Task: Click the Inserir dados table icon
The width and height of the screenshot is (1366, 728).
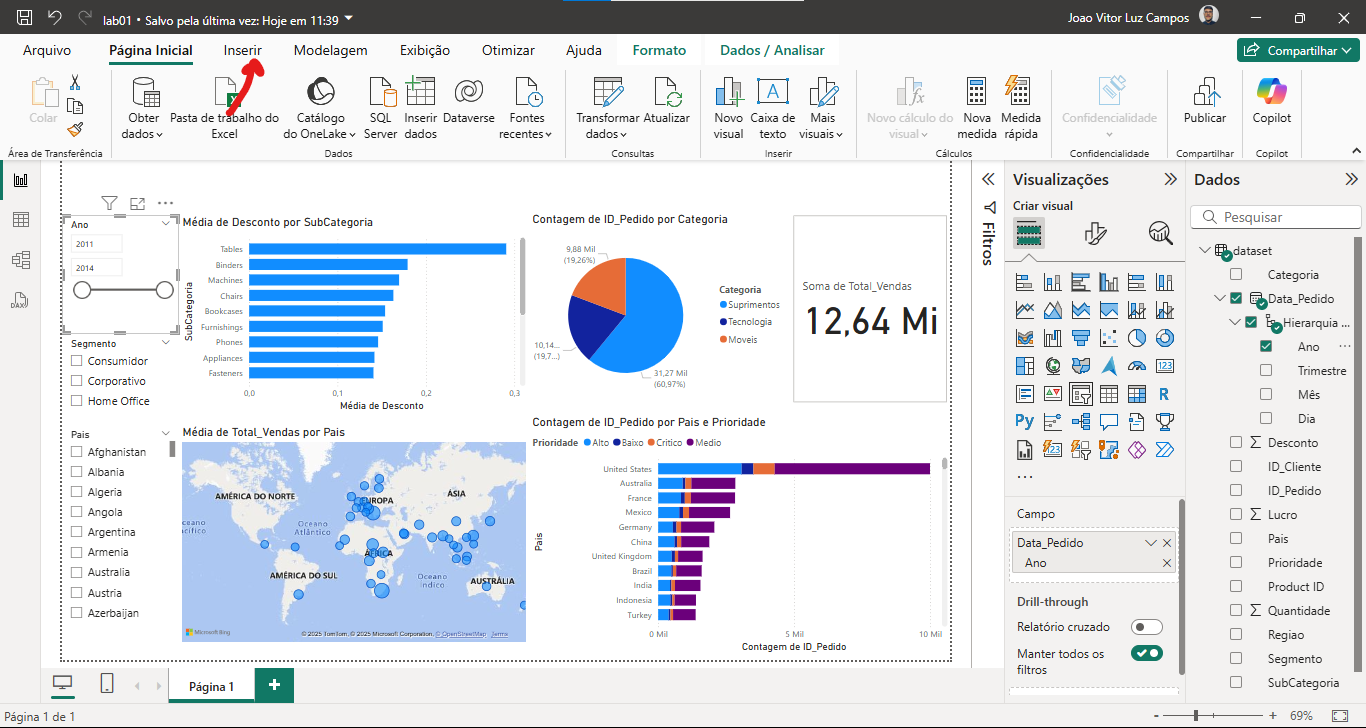Action: click(x=420, y=91)
